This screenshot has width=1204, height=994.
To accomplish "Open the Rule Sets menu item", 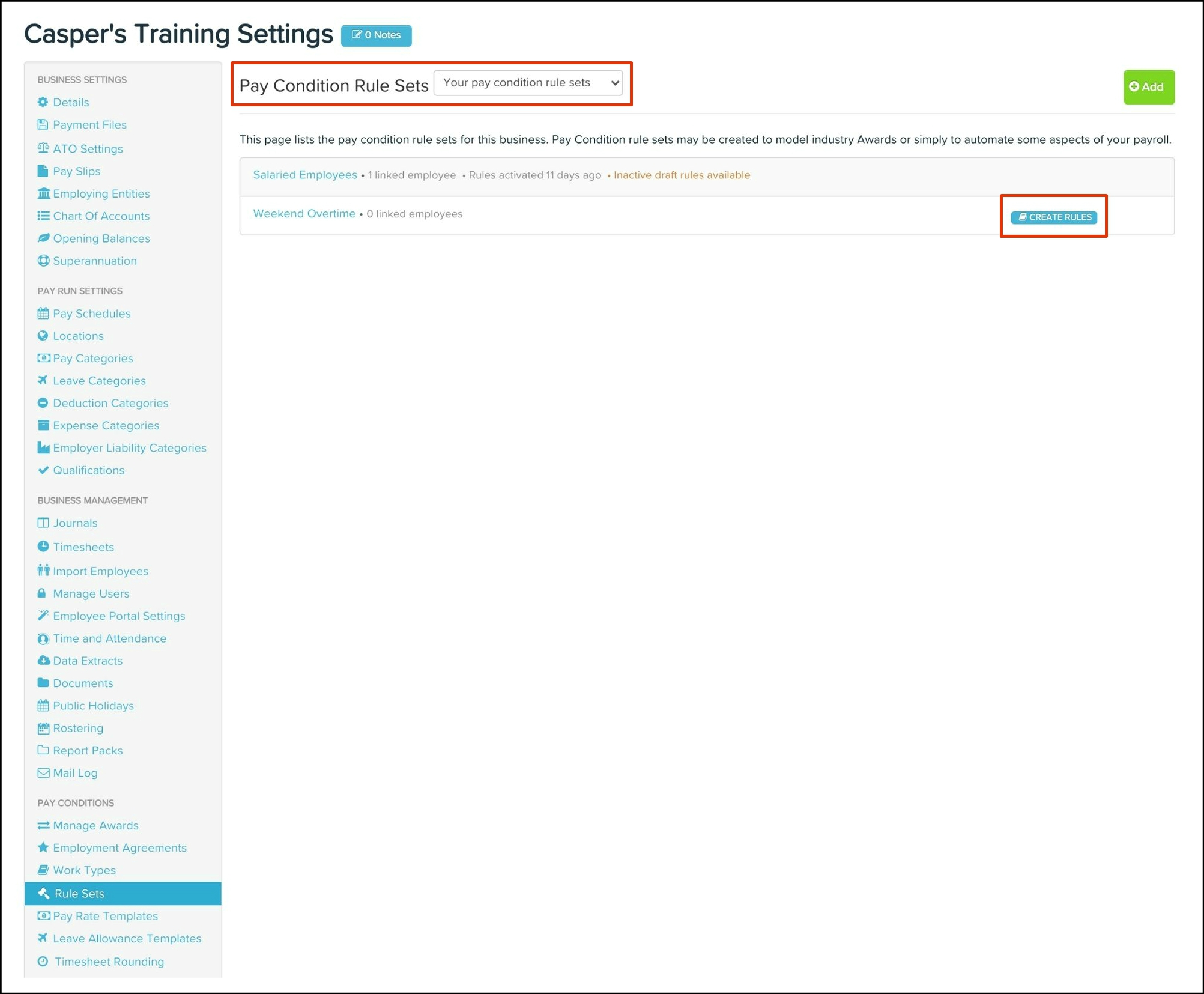I will pyautogui.click(x=79, y=894).
